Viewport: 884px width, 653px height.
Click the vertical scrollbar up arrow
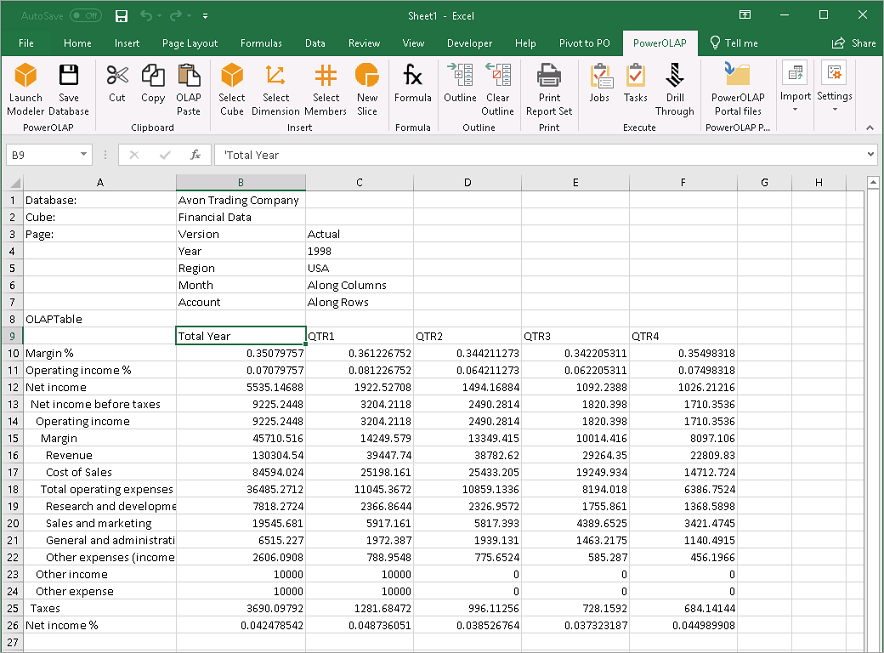click(873, 182)
